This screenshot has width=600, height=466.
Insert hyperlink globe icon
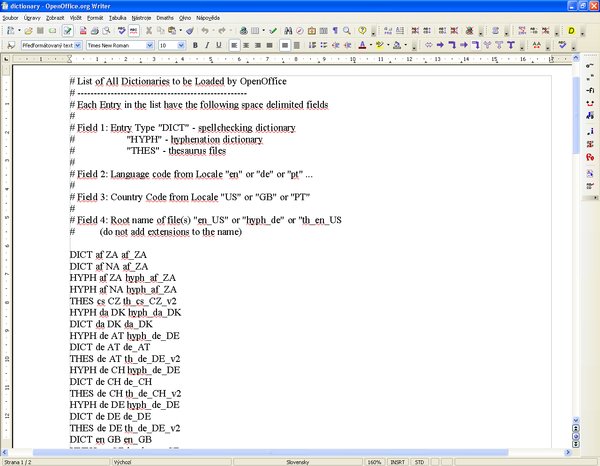243,31
